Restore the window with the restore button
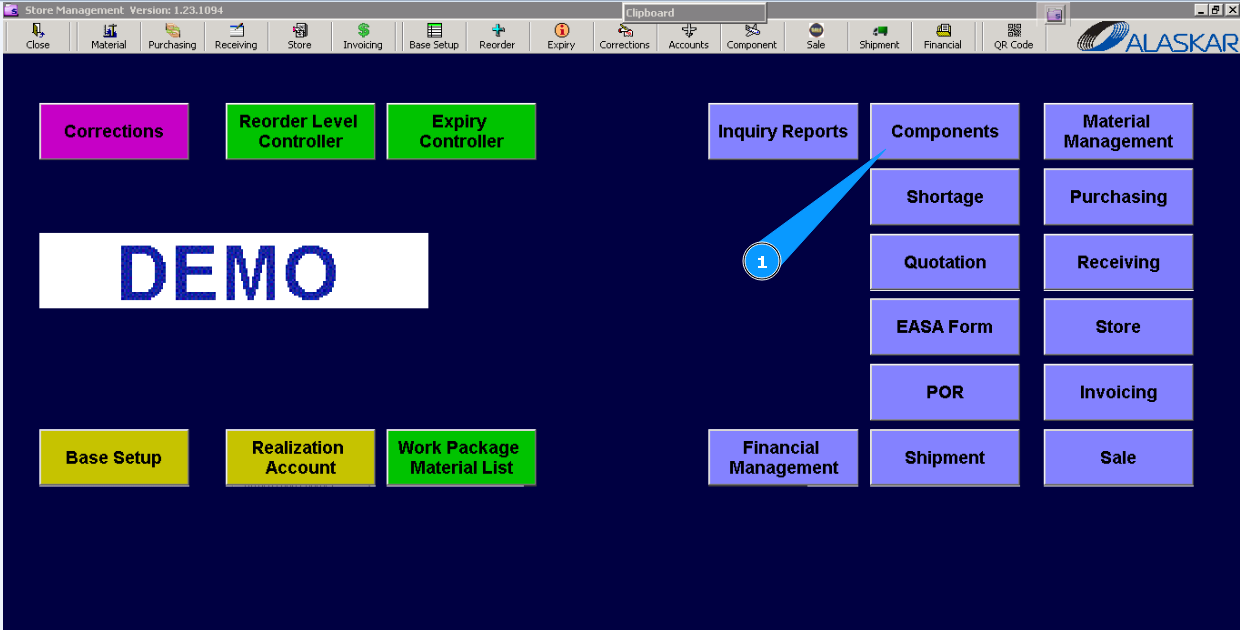 pyautogui.click(x=1215, y=9)
